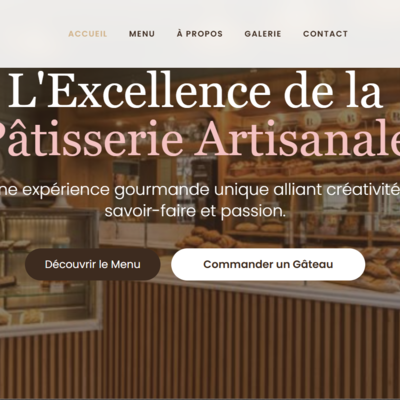The image size is (400, 400).
Task: Click the pink Pâtisserie Artisanale heading
Action: pyautogui.click(x=200, y=139)
